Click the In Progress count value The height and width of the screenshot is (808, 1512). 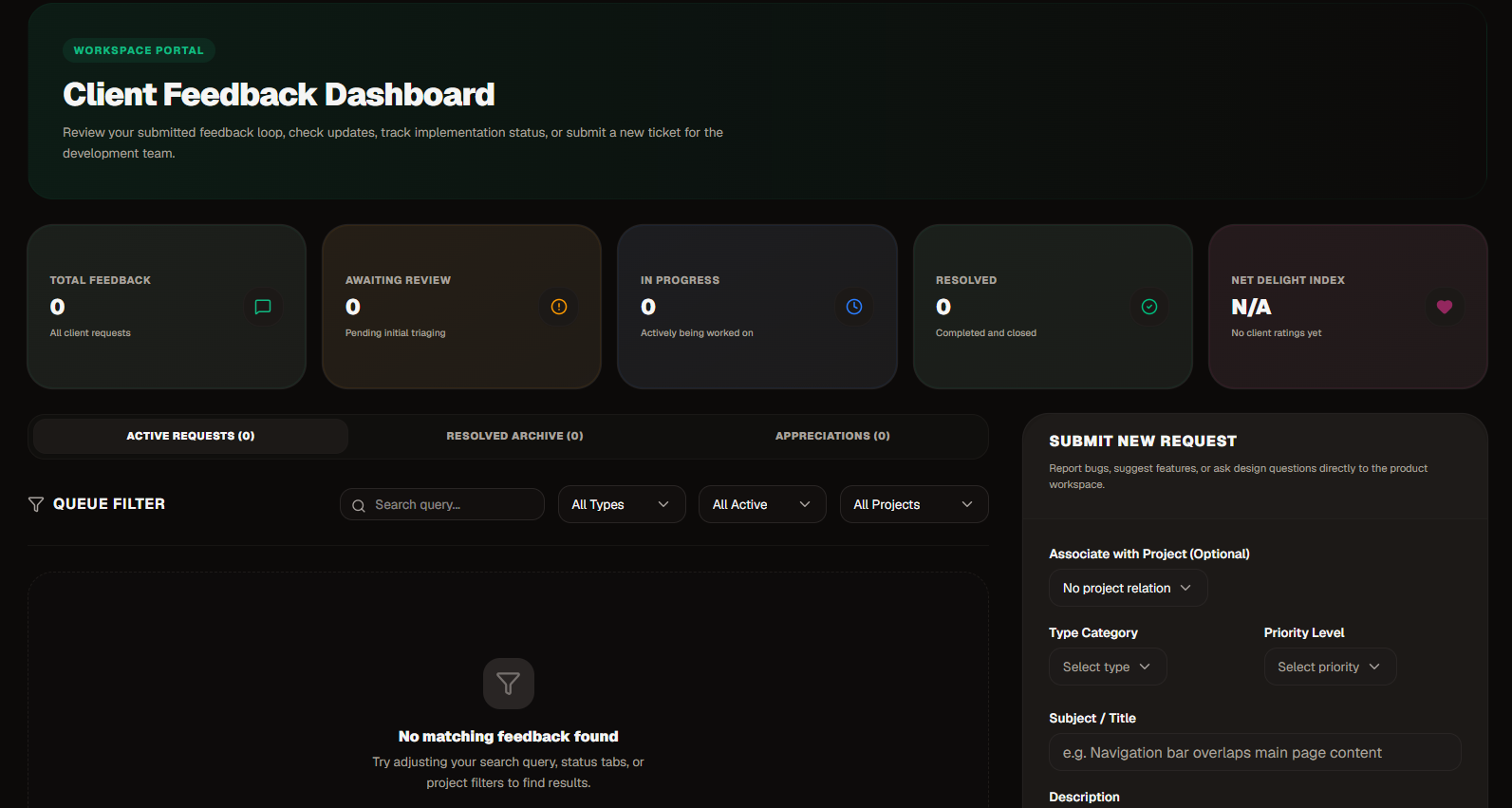(x=648, y=307)
